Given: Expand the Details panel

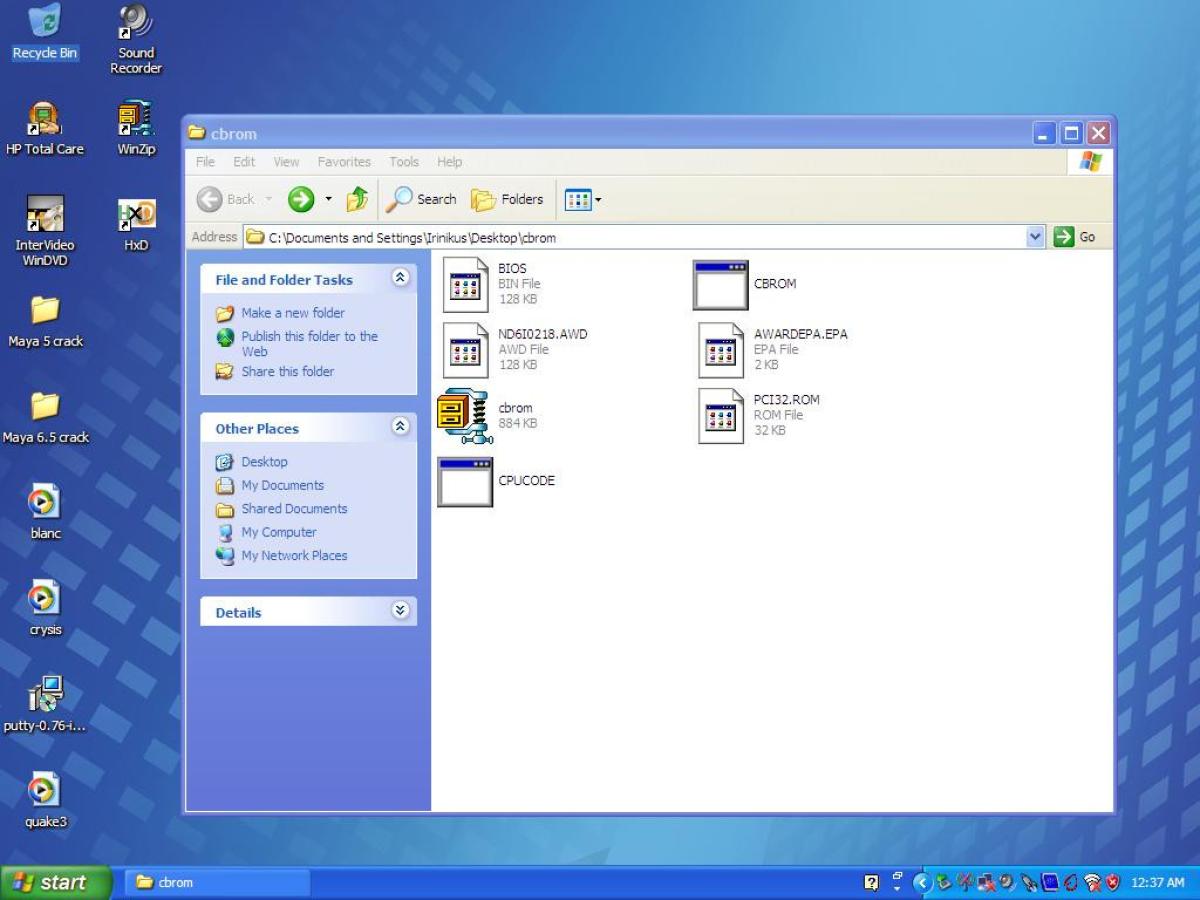Looking at the screenshot, I should tap(400, 611).
